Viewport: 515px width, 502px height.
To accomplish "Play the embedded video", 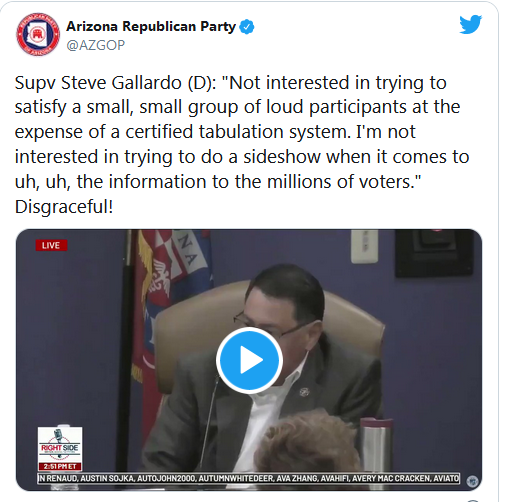I will point(249,360).
